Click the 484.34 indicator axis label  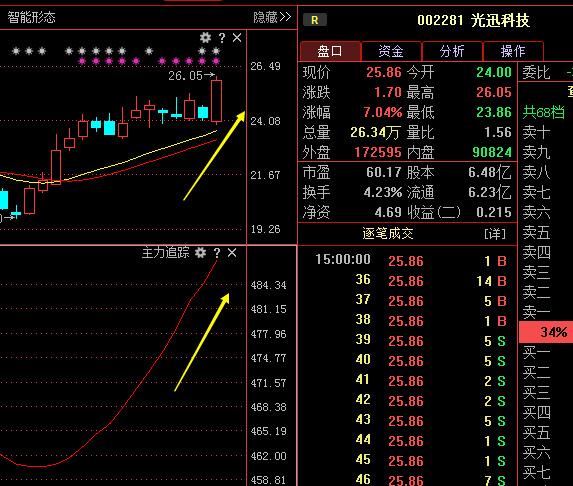[x=269, y=285]
